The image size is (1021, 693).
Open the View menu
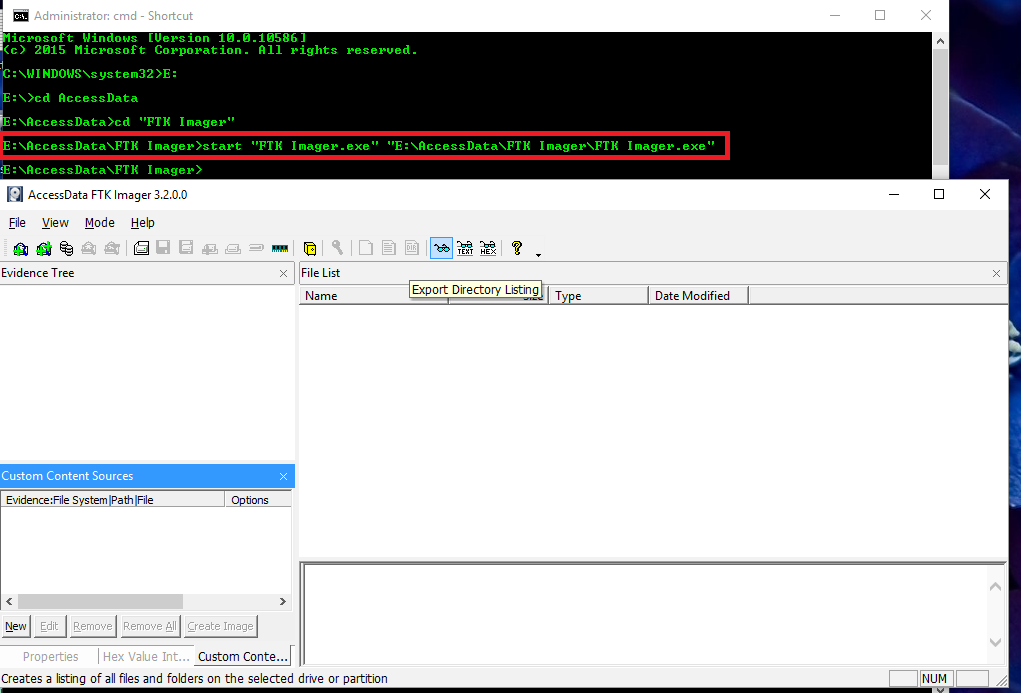pyautogui.click(x=55, y=222)
